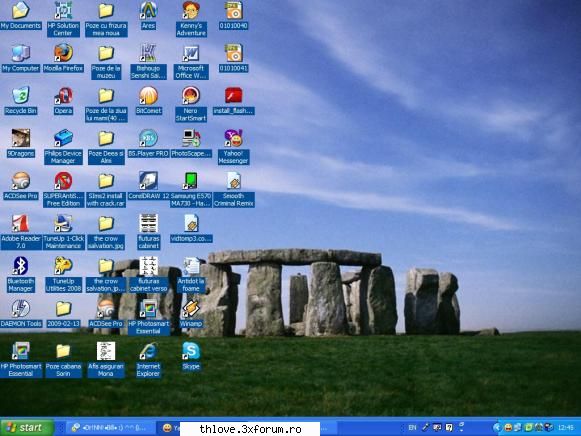The width and height of the screenshot is (581, 436).
Task: Open the CorelDRAW 12 shortcut
Action: 148,186
